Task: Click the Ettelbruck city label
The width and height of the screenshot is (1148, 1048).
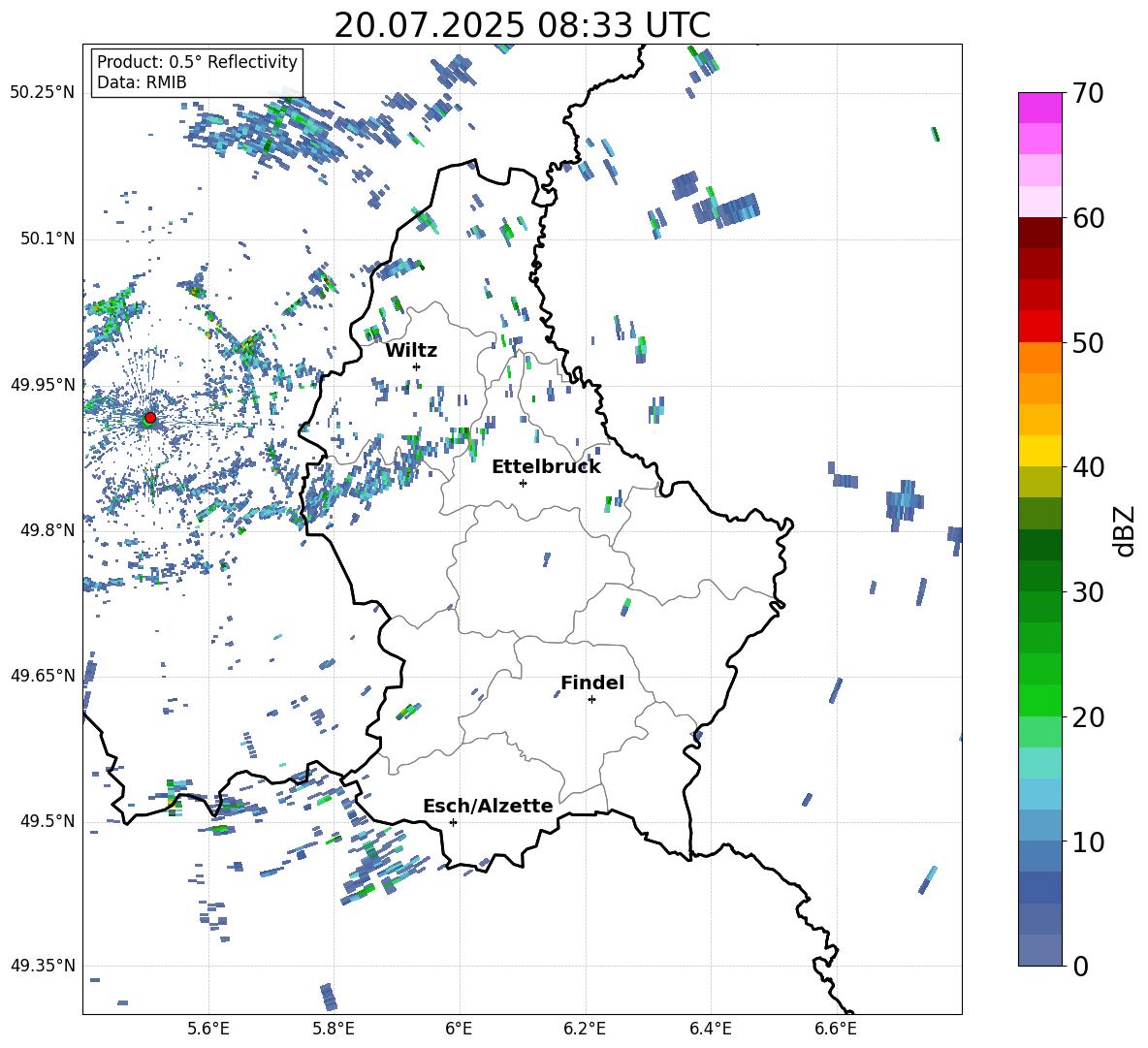Action: pos(546,467)
